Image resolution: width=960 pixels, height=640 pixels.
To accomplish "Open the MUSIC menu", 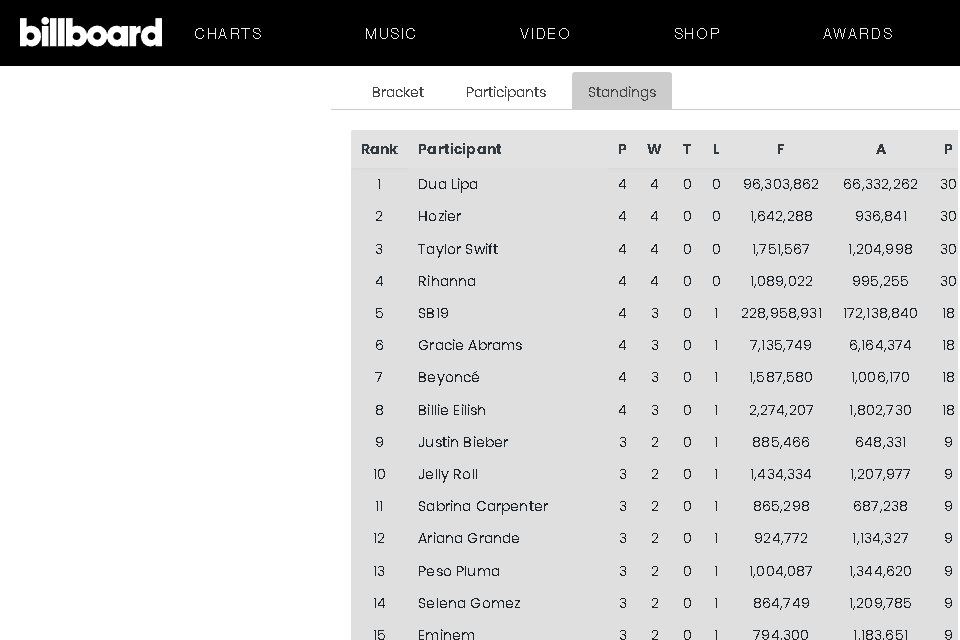I will point(391,34).
